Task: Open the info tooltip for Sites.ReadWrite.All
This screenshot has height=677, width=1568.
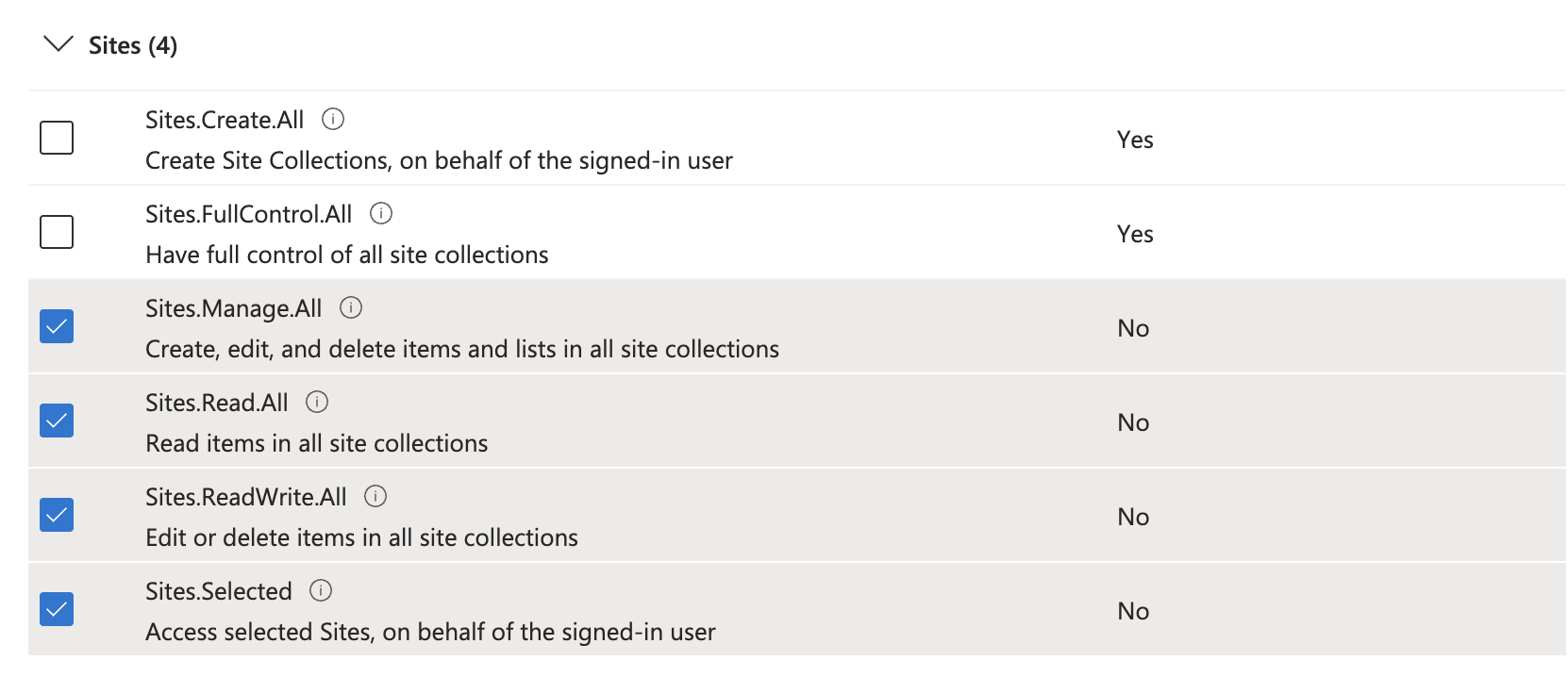Action: [x=375, y=496]
